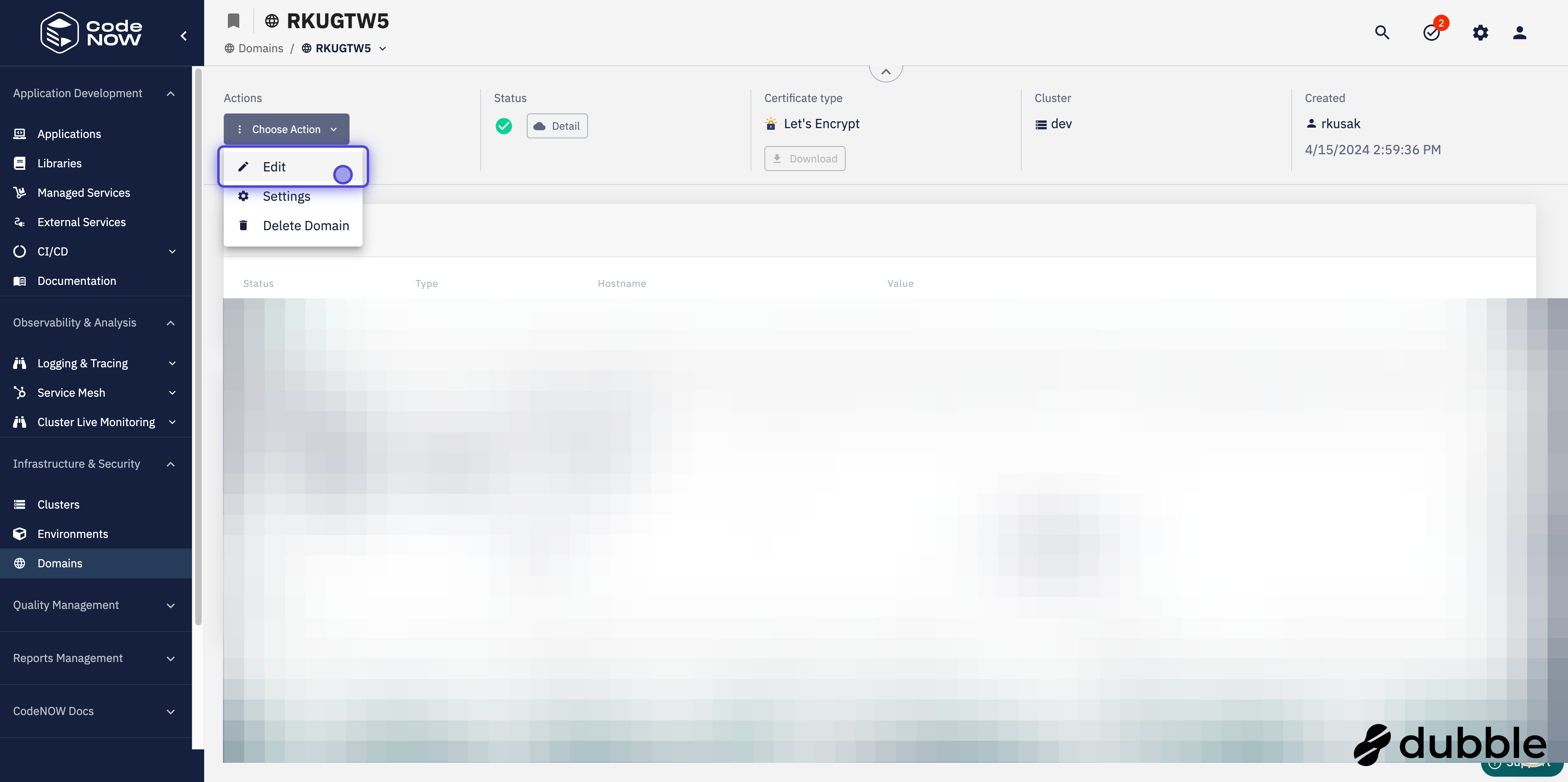Viewport: 1568px width, 782px height.
Task: Open Managed Services in the sidebar
Action: [x=83, y=192]
